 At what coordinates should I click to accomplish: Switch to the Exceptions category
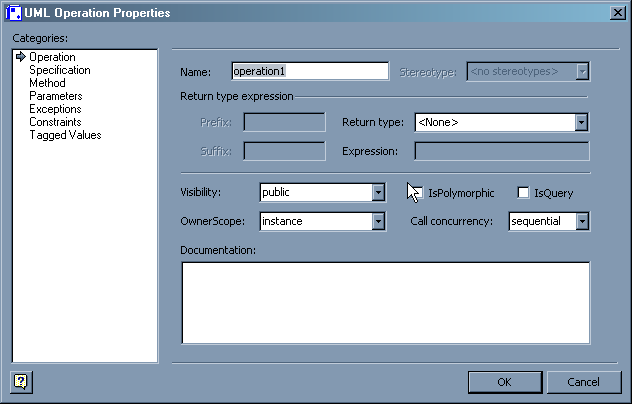pyautogui.click(x=55, y=109)
